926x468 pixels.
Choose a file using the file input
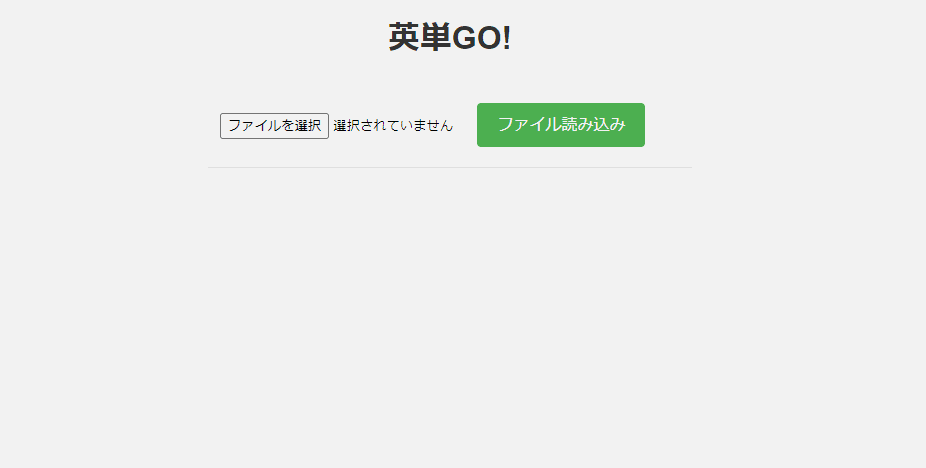point(337,126)
